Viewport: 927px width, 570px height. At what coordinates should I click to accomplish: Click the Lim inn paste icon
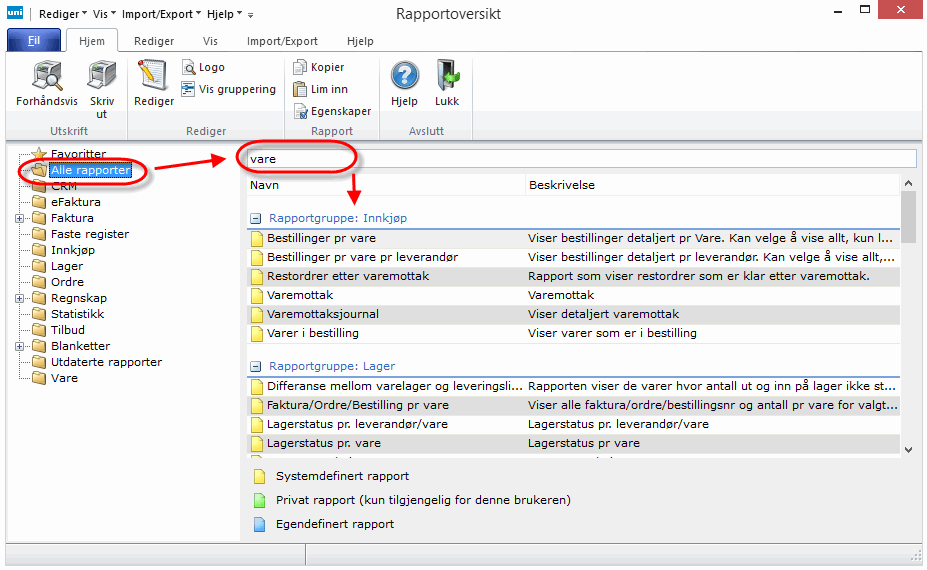(x=301, y=89)
